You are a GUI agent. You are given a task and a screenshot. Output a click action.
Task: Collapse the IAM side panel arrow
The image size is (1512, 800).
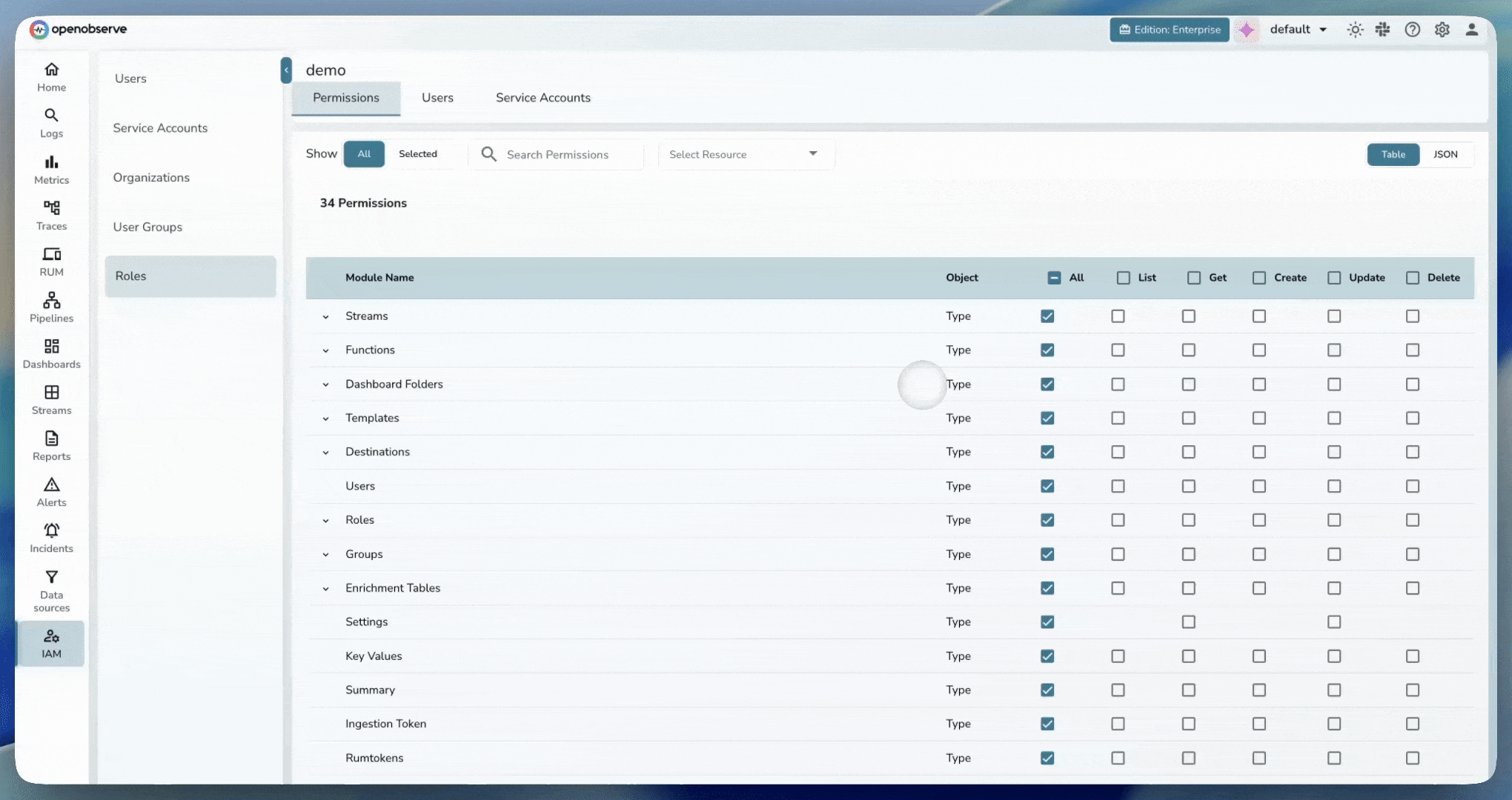pyautogui.click(x=286, y=70)
